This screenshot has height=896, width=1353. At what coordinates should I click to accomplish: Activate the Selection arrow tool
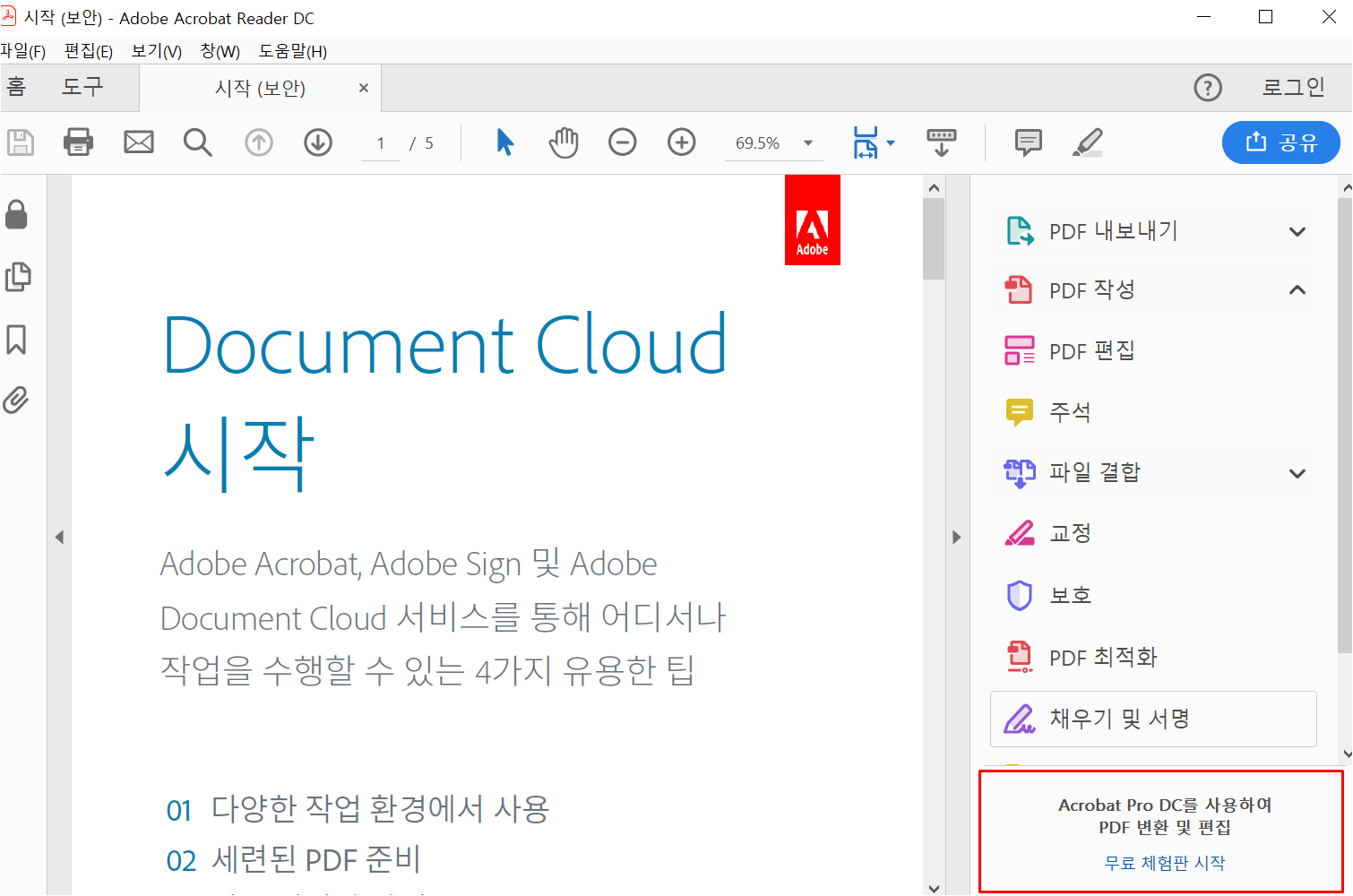pos(505,142)
